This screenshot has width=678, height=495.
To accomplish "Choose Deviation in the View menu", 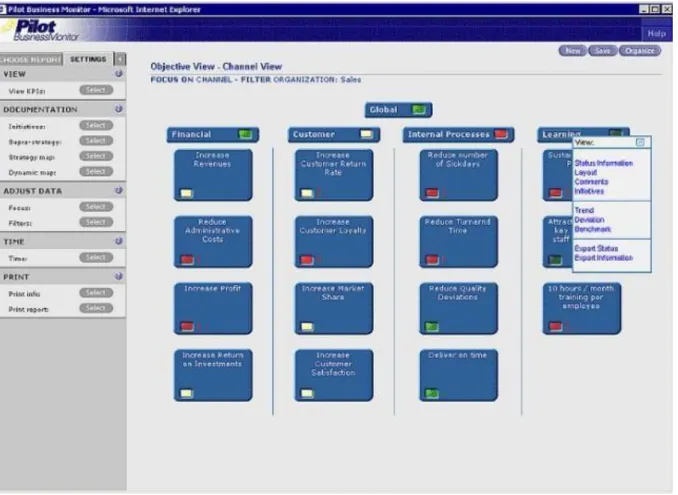I will [x=589, y=220].
